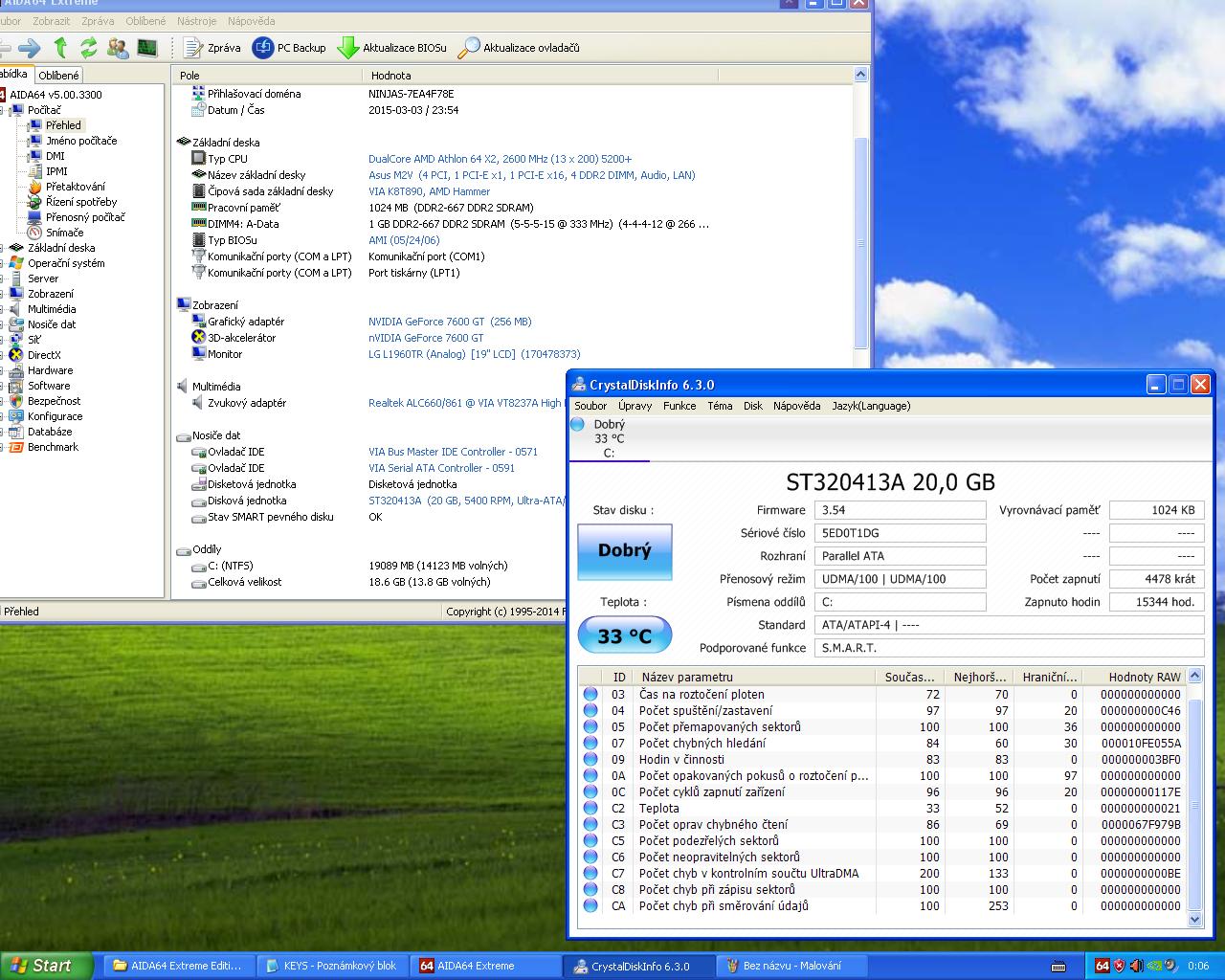Click the Dobrý disk status button
This screenshot has height=980, width=1225.
[624, 551]
